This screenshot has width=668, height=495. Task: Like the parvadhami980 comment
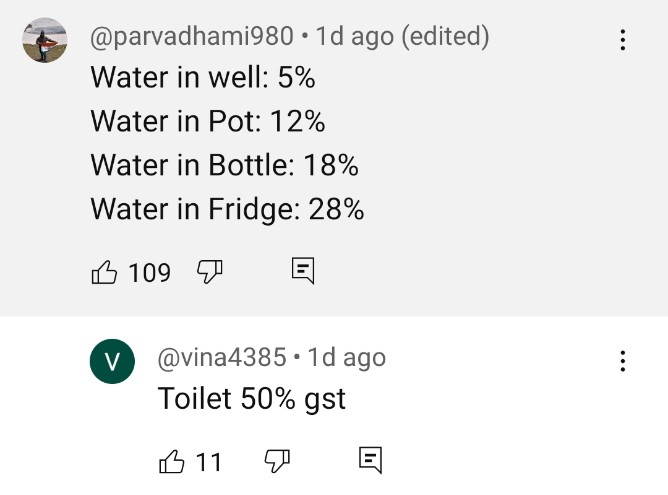point(105,271)
